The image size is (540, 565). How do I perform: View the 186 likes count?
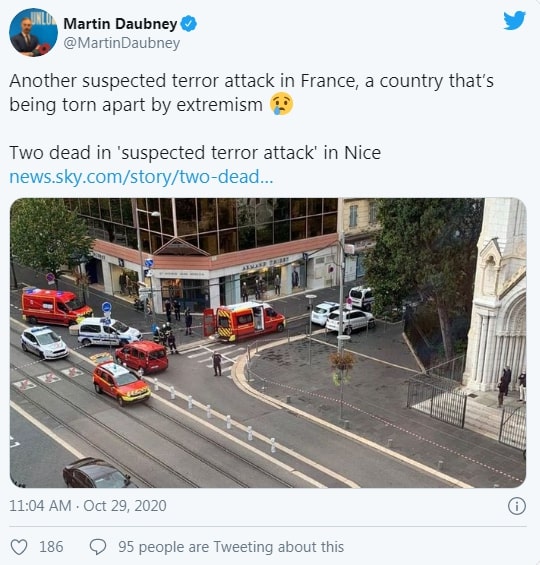click(x=51, y=547)
